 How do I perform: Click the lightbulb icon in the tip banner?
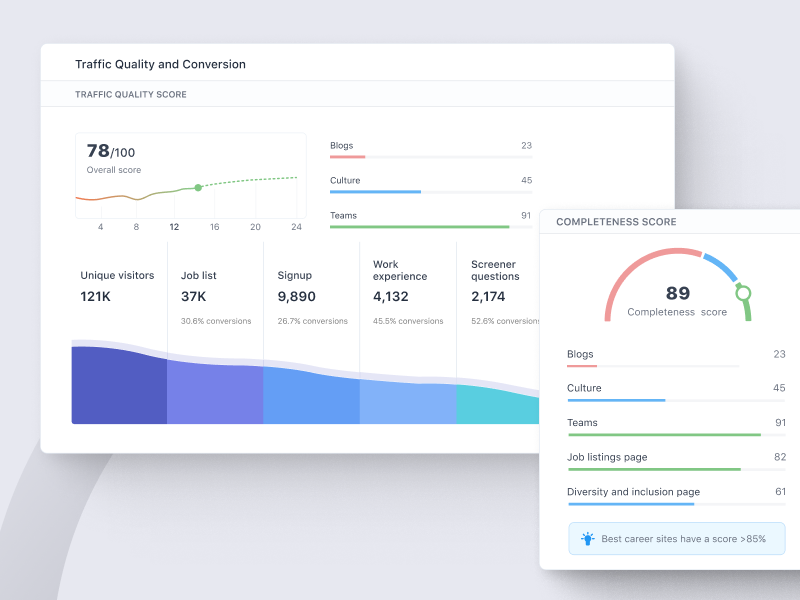tap(588, 539)
